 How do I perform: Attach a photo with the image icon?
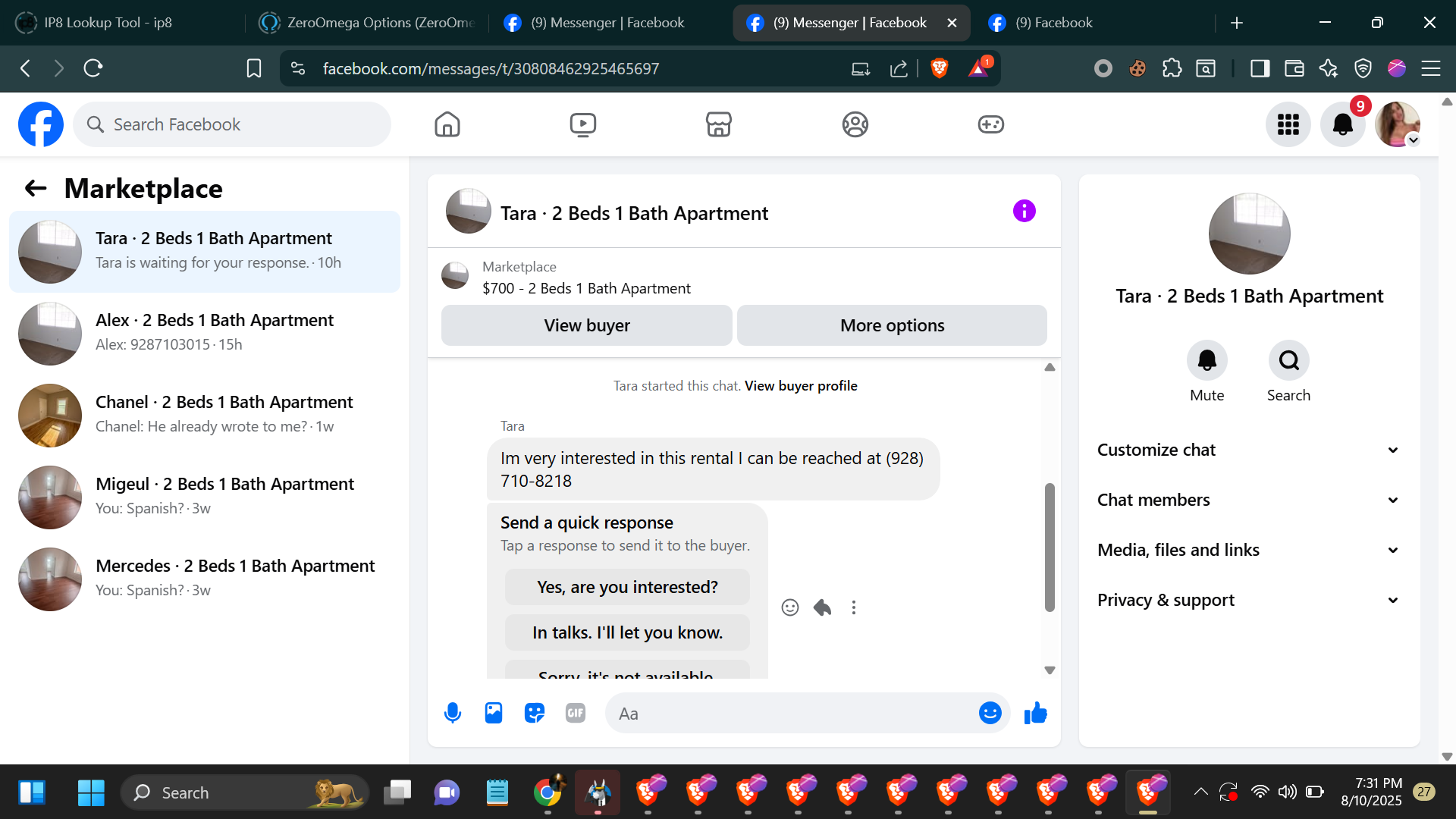(x=494, y=713)
